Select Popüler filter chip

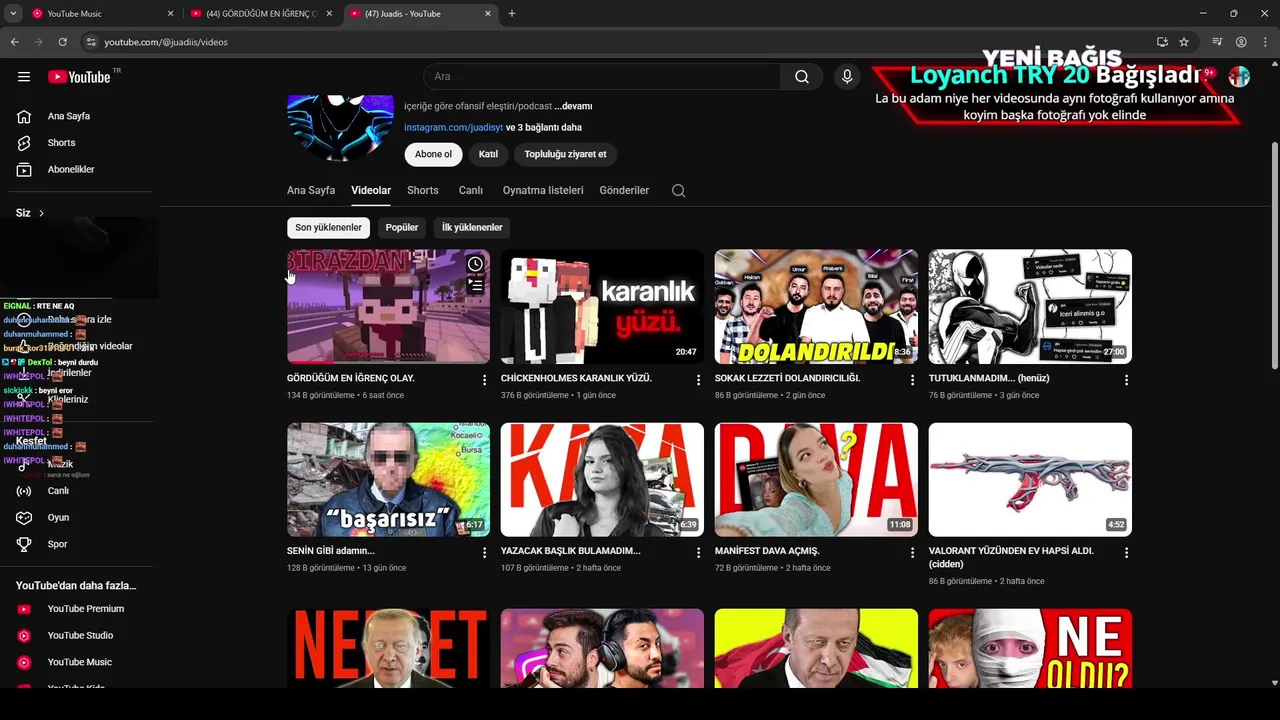(x=402, y=228)
